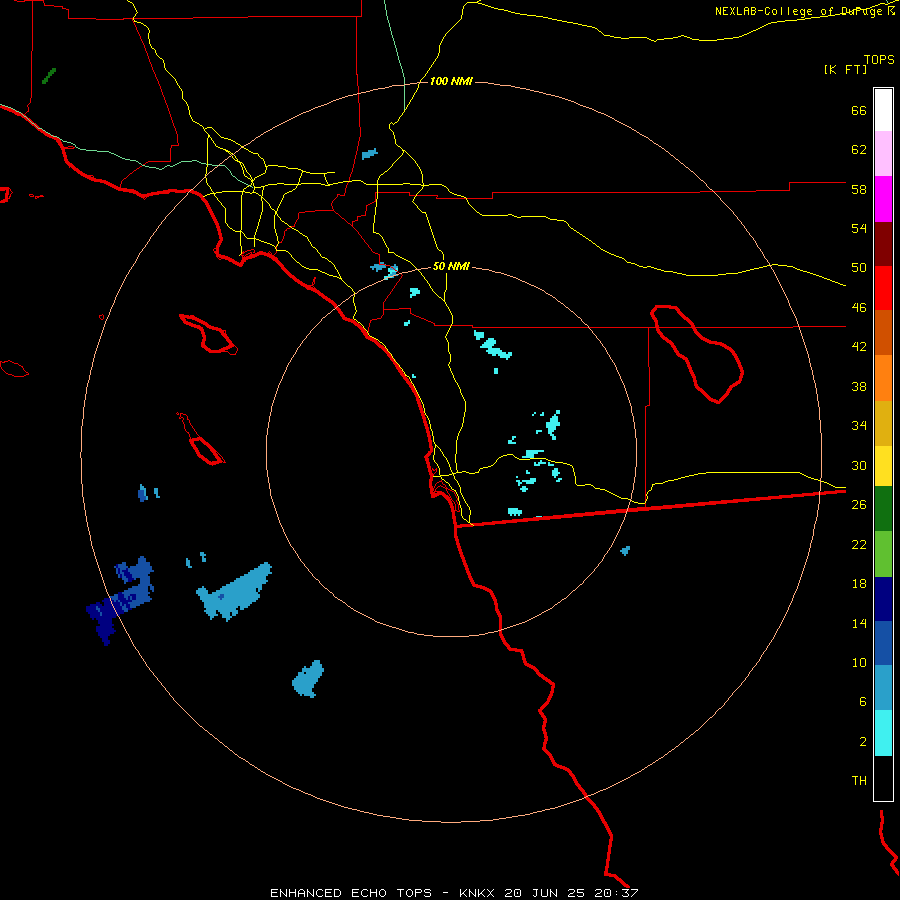Click legend value 46
The image size is (900, 900).
859,308
